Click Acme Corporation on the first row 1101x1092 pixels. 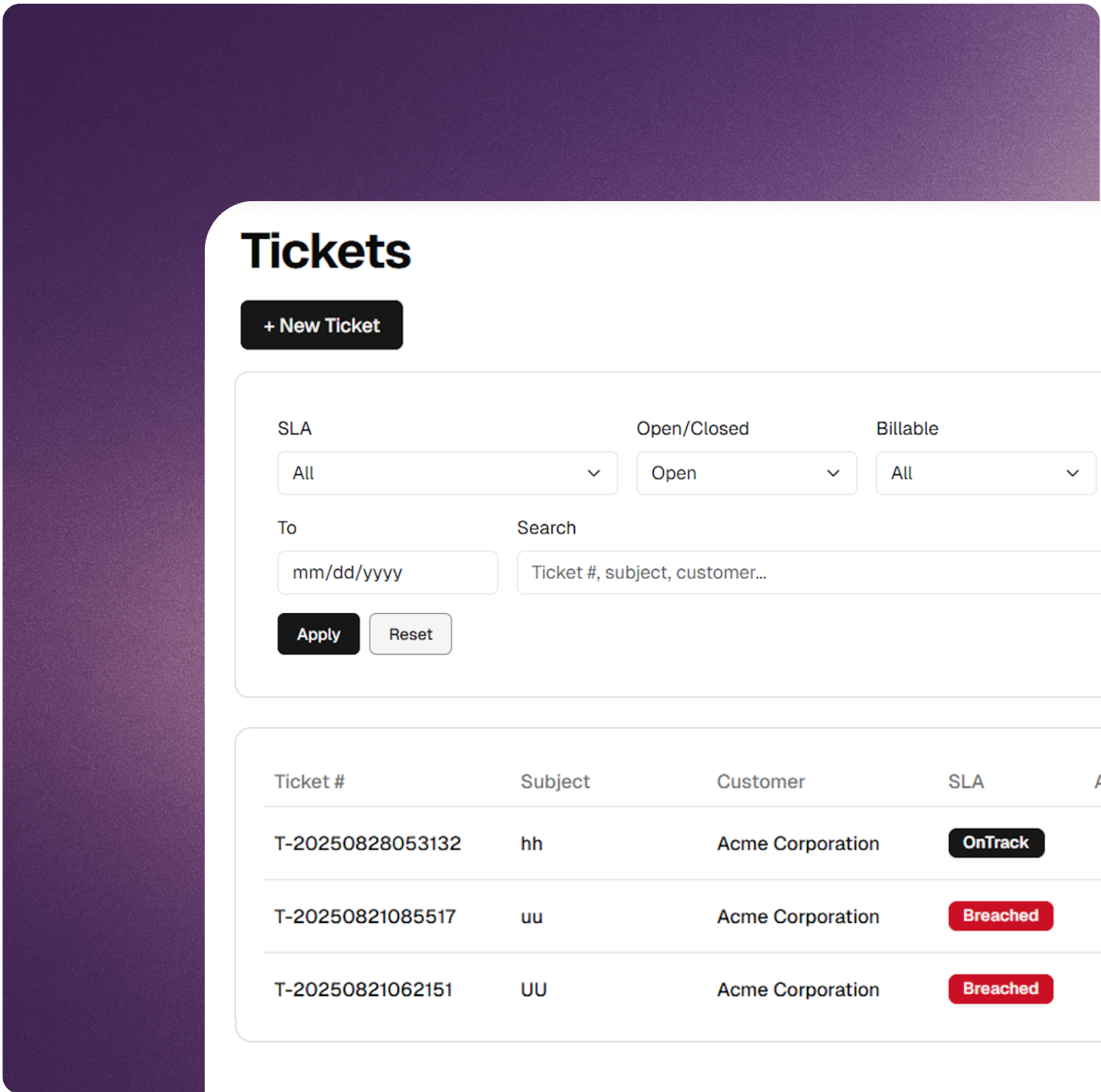pyautogui.click(x=797, y=843)
